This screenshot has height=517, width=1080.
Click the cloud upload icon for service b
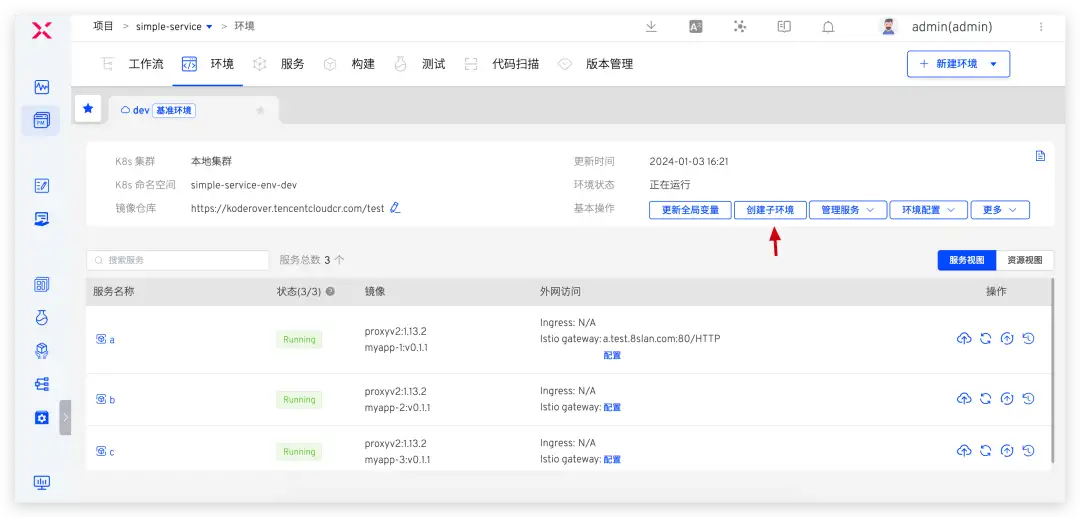(964, 399)
